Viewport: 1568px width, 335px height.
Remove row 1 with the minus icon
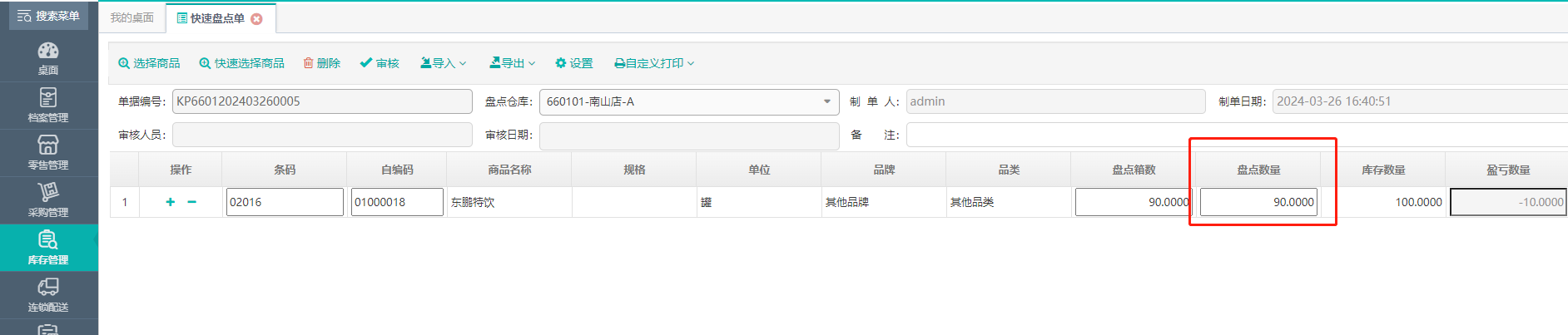pos(192,202)
